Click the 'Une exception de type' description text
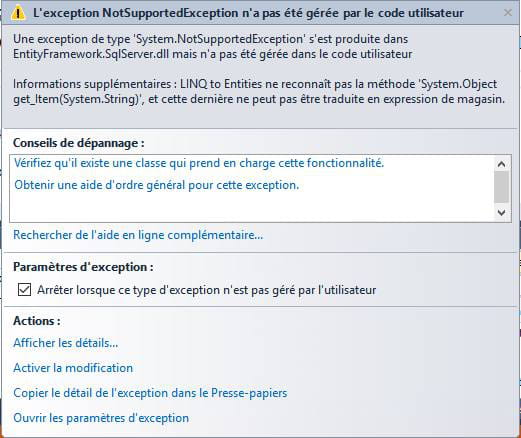The width and height of the screenshot is (521, 438). pyautogui.click(x=213, y=47)
